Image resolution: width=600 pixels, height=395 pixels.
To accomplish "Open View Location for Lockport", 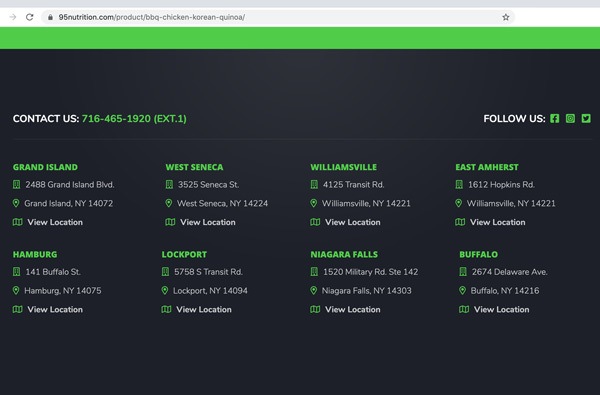I will pos(204,309).
